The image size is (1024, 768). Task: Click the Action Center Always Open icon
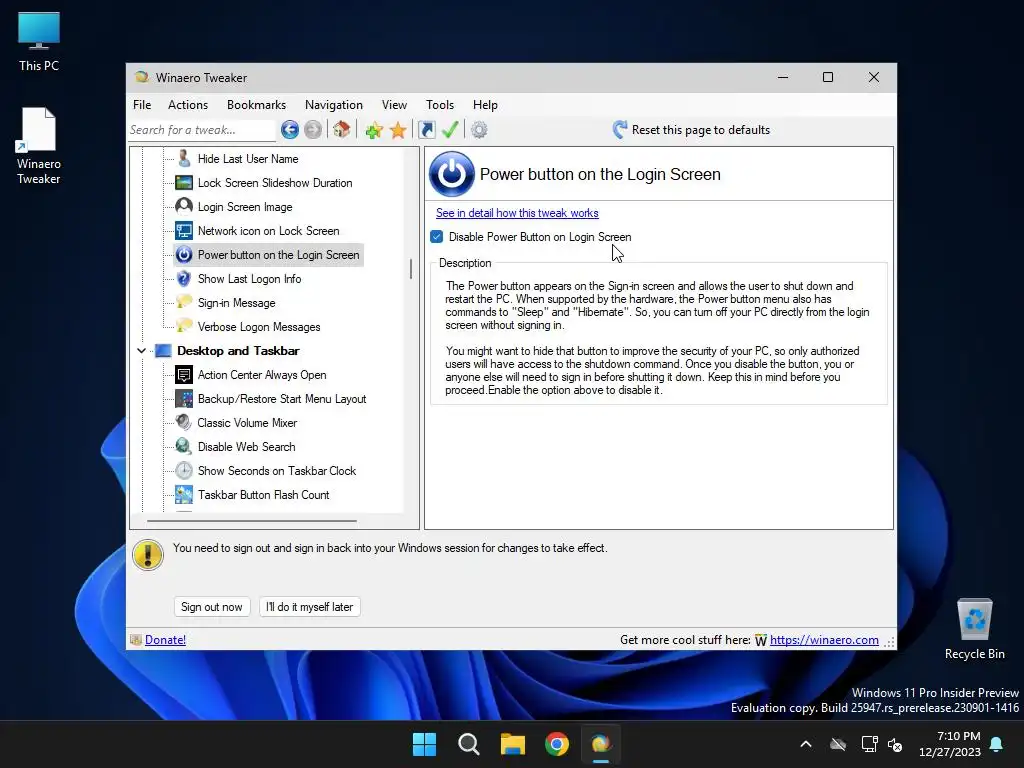tap(184, 375)
